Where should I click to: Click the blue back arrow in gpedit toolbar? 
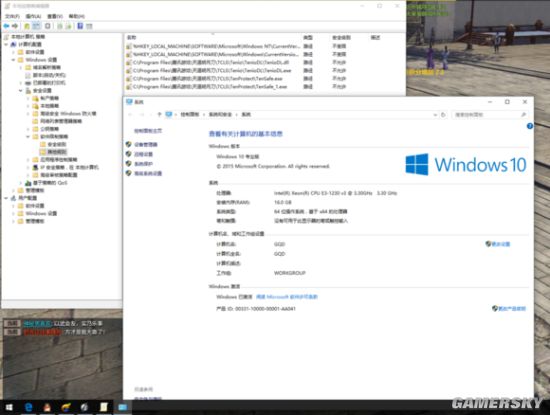pyautogui.click(x=6, y=26)
